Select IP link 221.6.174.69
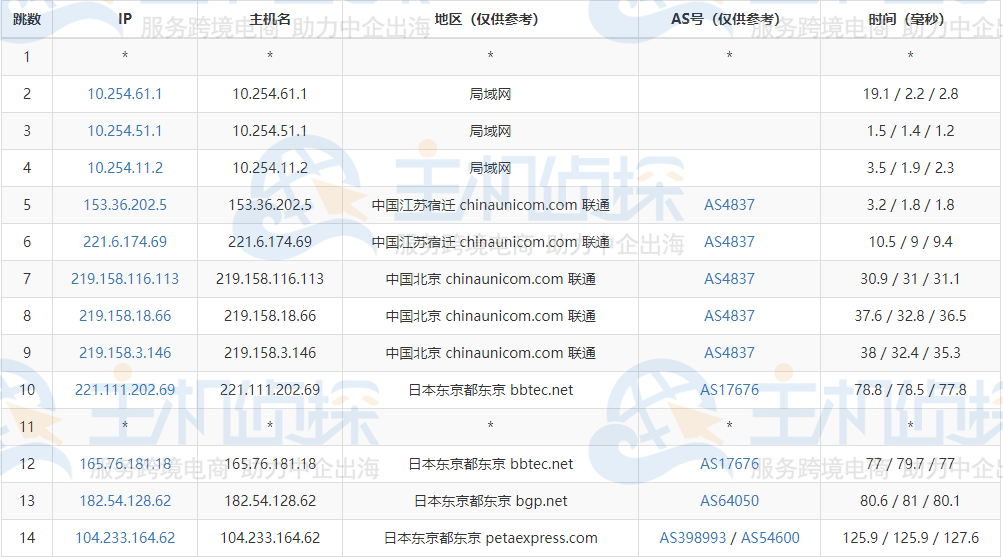1003x557 pixels. 125,242
